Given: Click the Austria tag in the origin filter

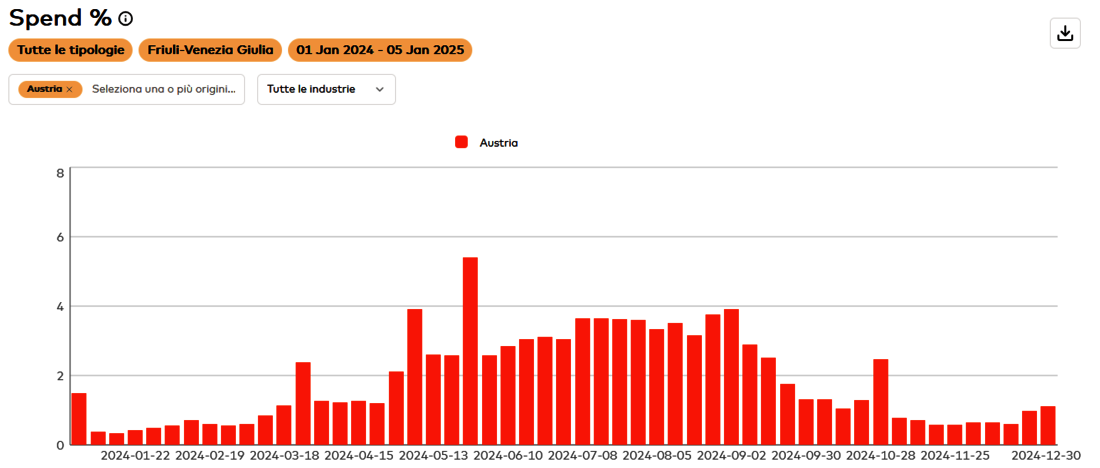Looking at the screenshot, I should pos(44,89).
